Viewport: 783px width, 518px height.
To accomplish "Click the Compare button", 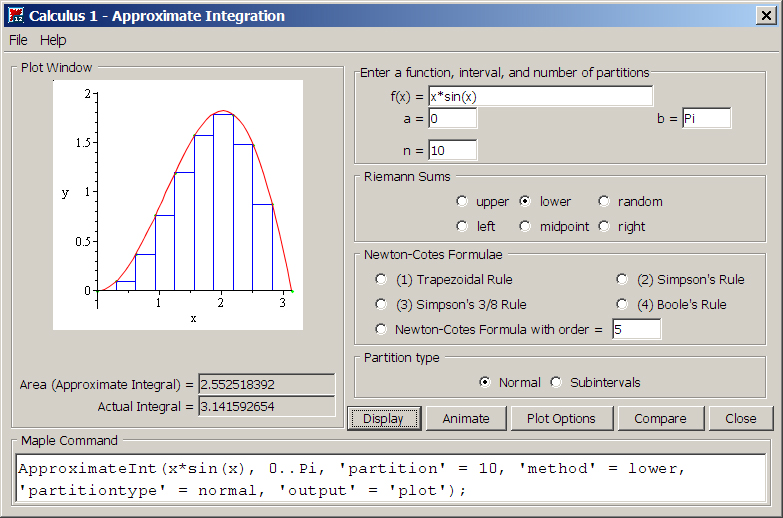I will coord(660,419).
